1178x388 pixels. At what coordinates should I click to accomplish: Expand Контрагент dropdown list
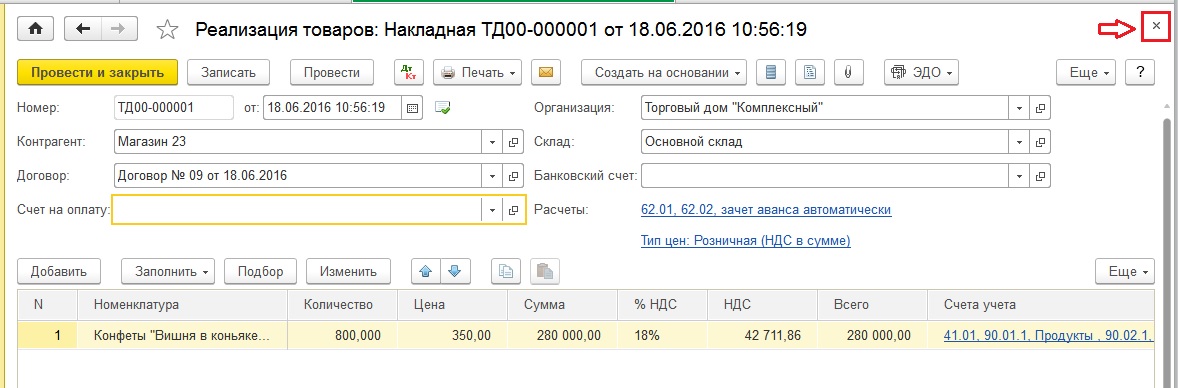[x=492, y=141]
